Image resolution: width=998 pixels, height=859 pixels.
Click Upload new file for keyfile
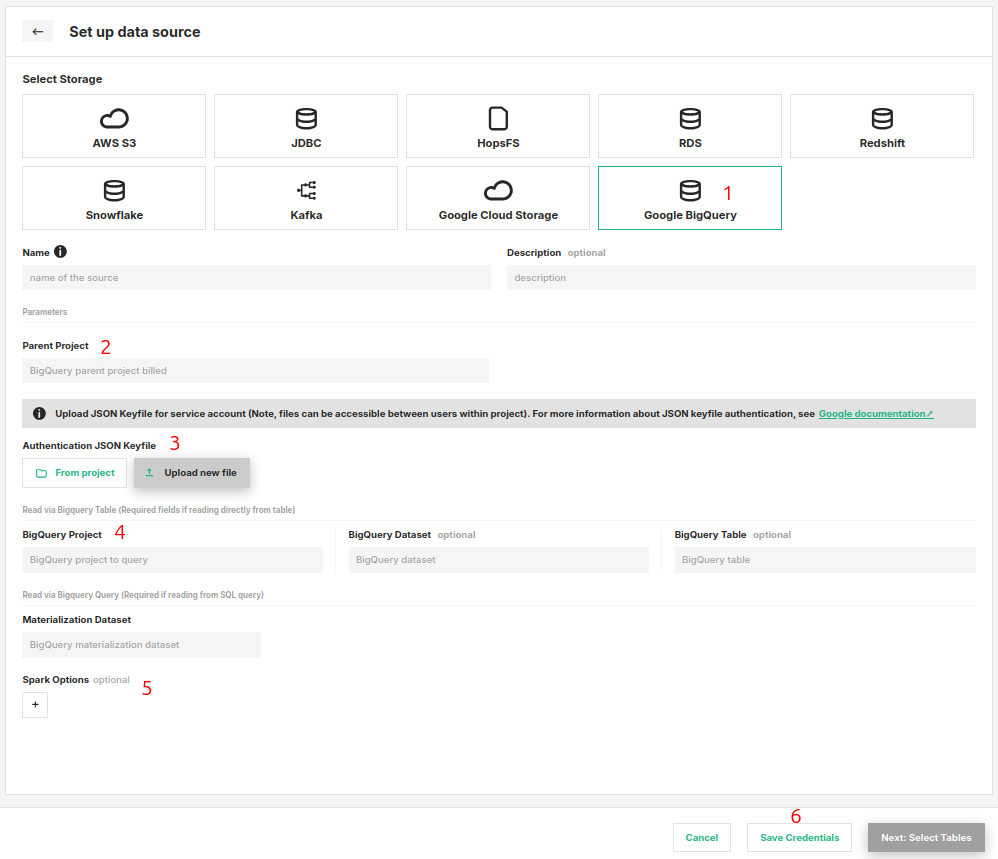[x=191, y=472]
